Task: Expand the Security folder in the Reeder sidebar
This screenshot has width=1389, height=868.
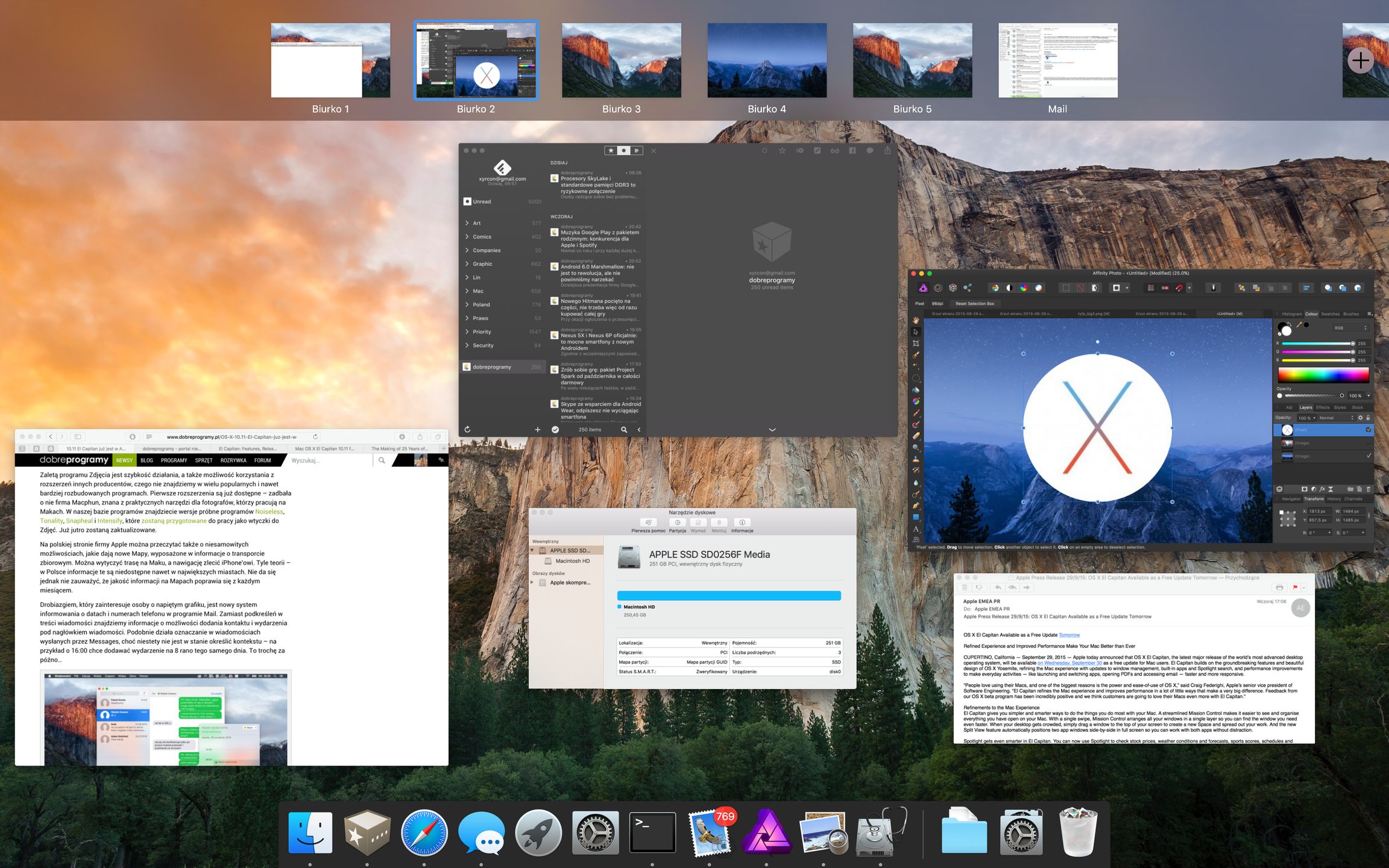Action: pyautogui.click(x=467, y=345)
